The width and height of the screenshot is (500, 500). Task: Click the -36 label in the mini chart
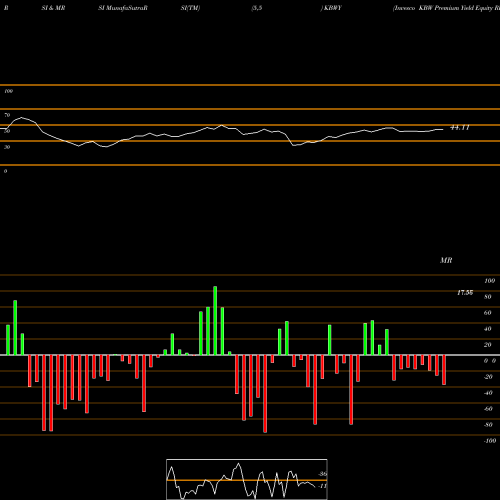(322, 474)
